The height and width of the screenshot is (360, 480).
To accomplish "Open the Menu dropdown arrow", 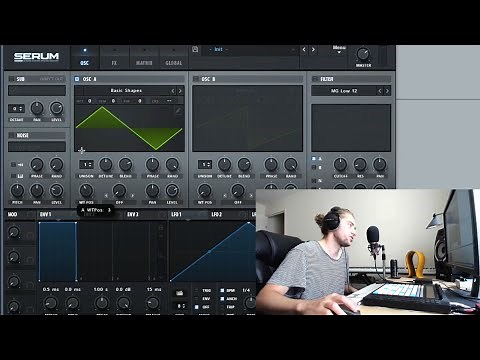I will [339, 52].
